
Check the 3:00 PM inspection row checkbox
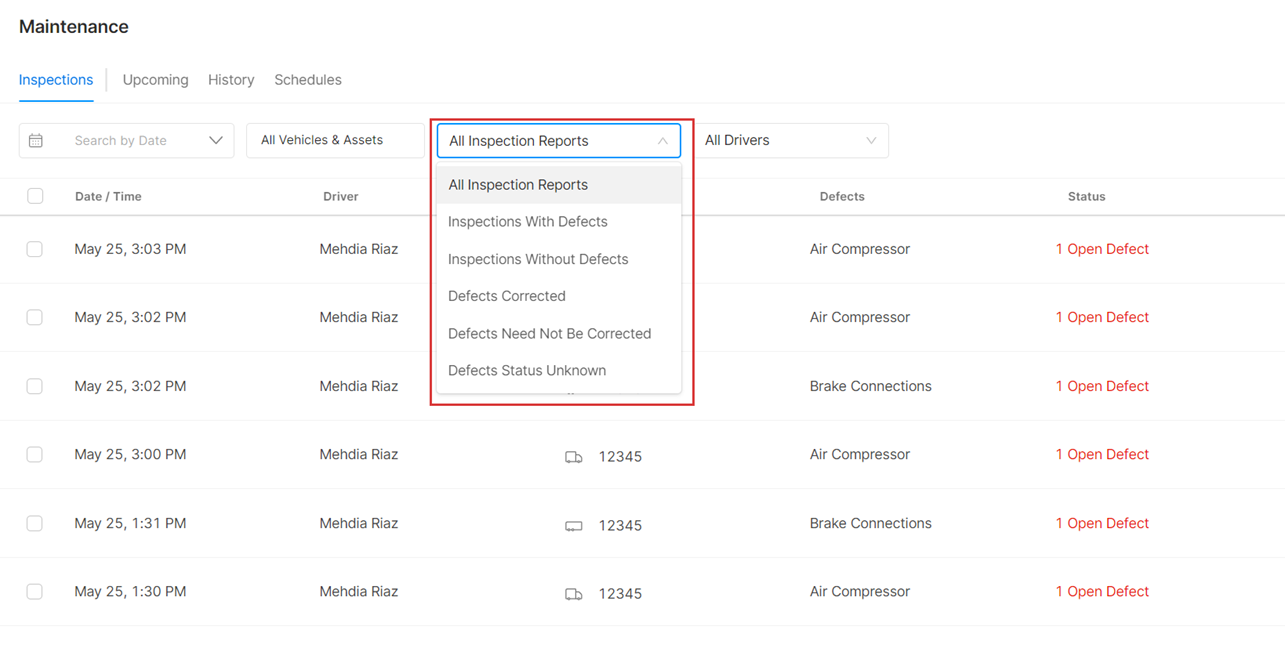tap(35, 454)
